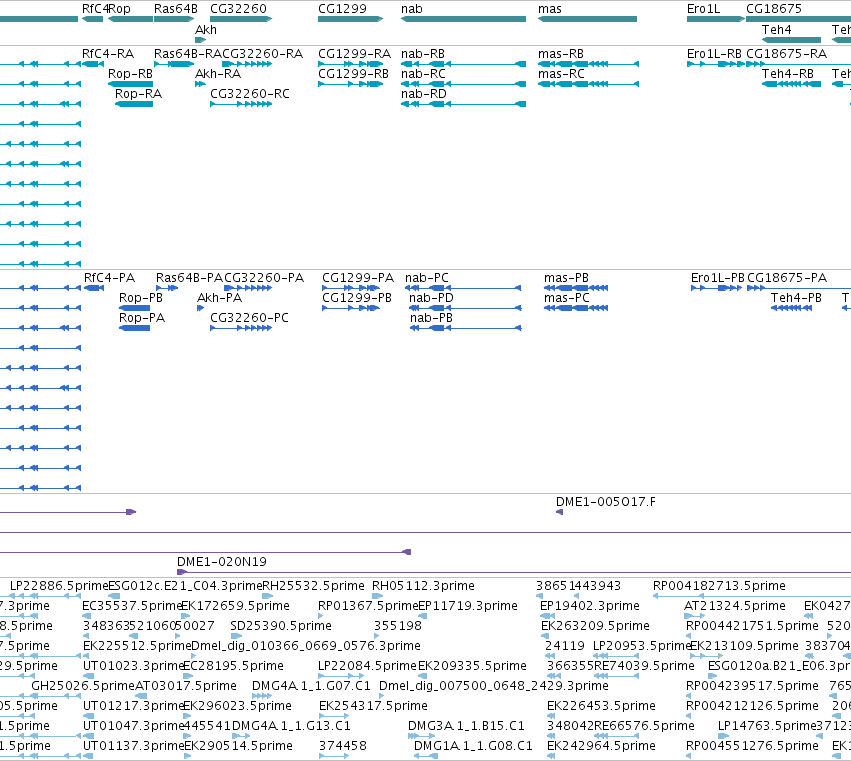
Task: Select the SD25390.5prime EST label
Action: [x=281, y=626]
